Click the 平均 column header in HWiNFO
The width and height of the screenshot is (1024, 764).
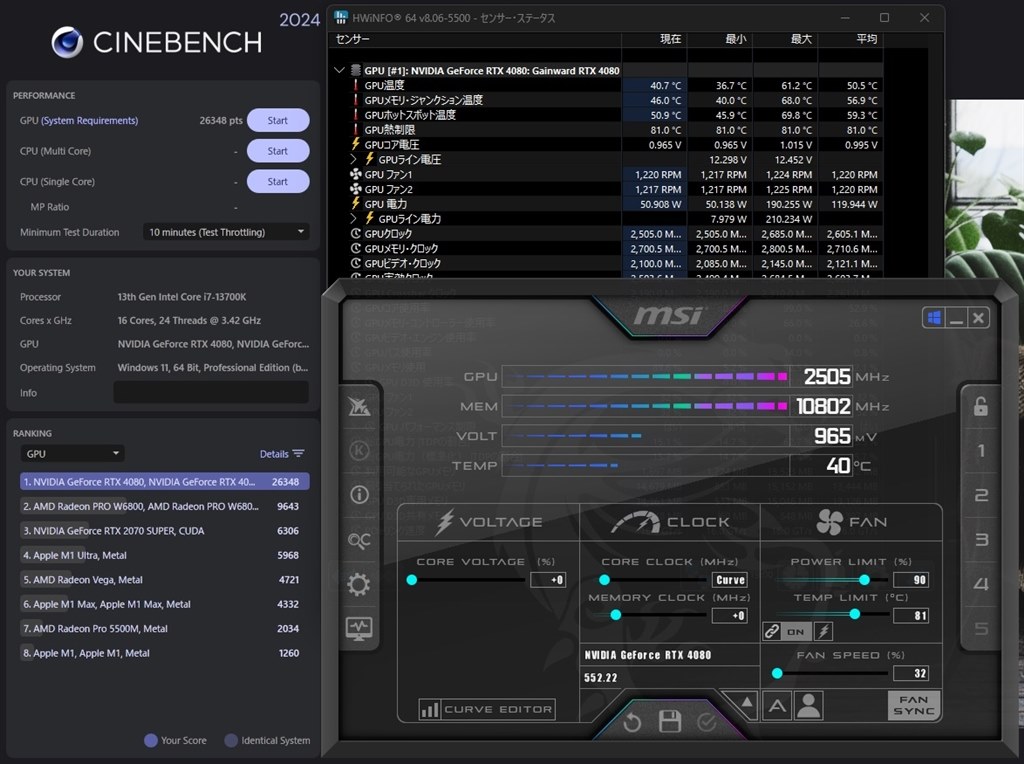[850, 39]
